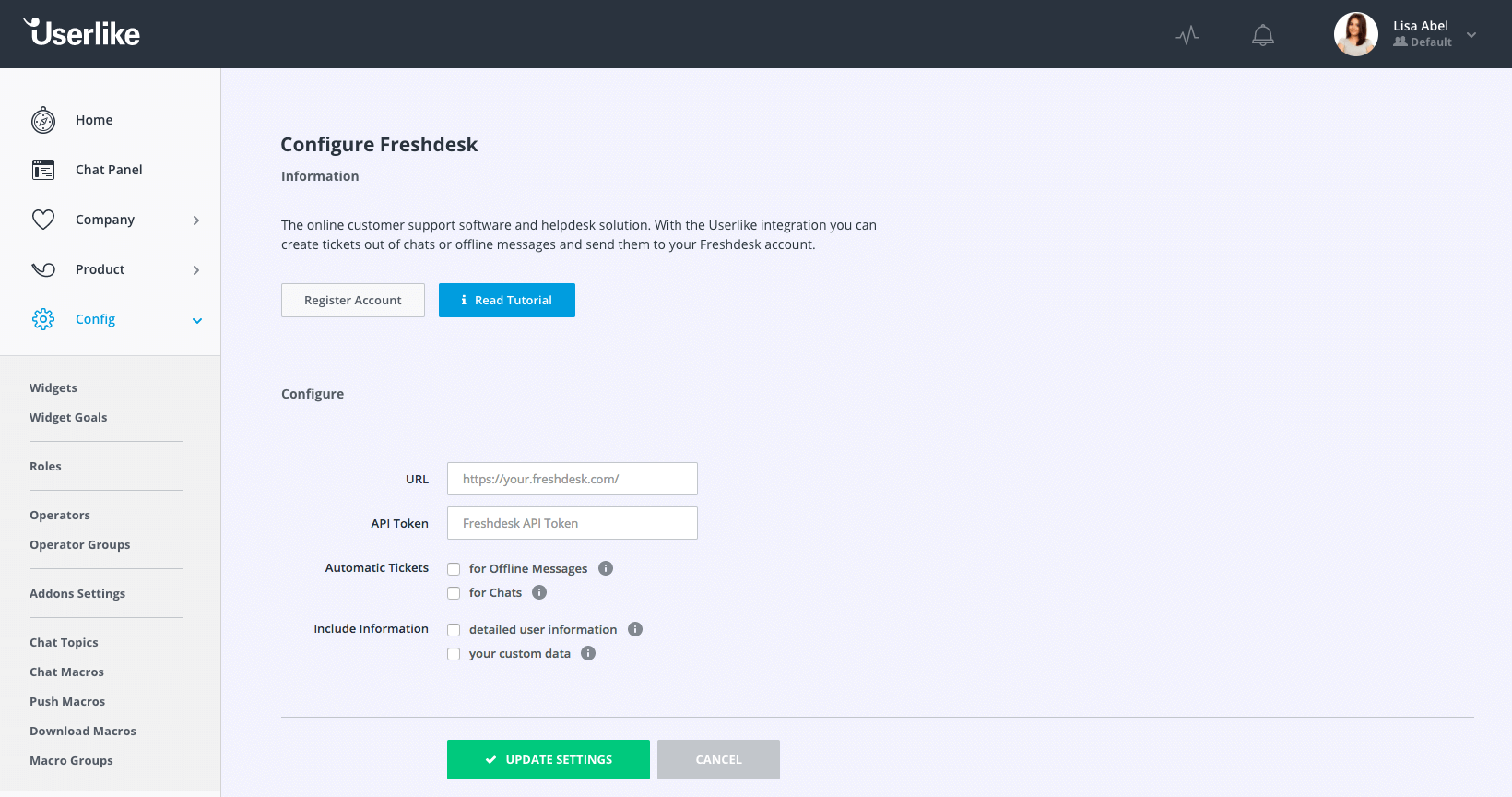This screenshot has height=797, width=1512.
Task: Open the Read Tutorial button
Action: (507, 301)
